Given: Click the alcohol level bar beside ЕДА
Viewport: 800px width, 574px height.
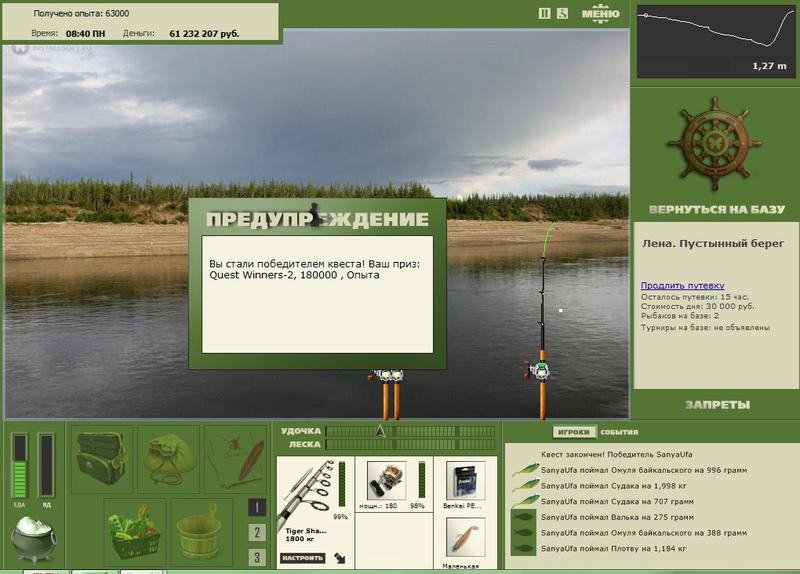Looking at the screenshot, I should (46, 465).
